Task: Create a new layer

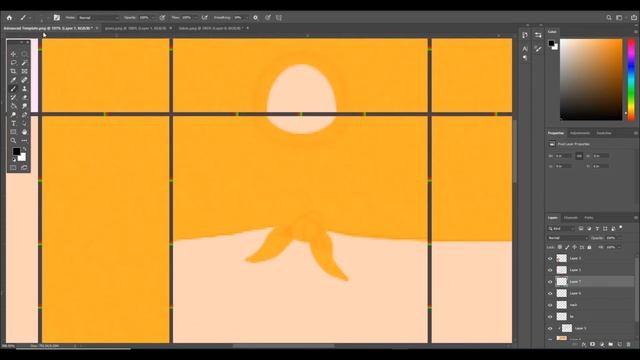Action: click(x=620, y=344)
